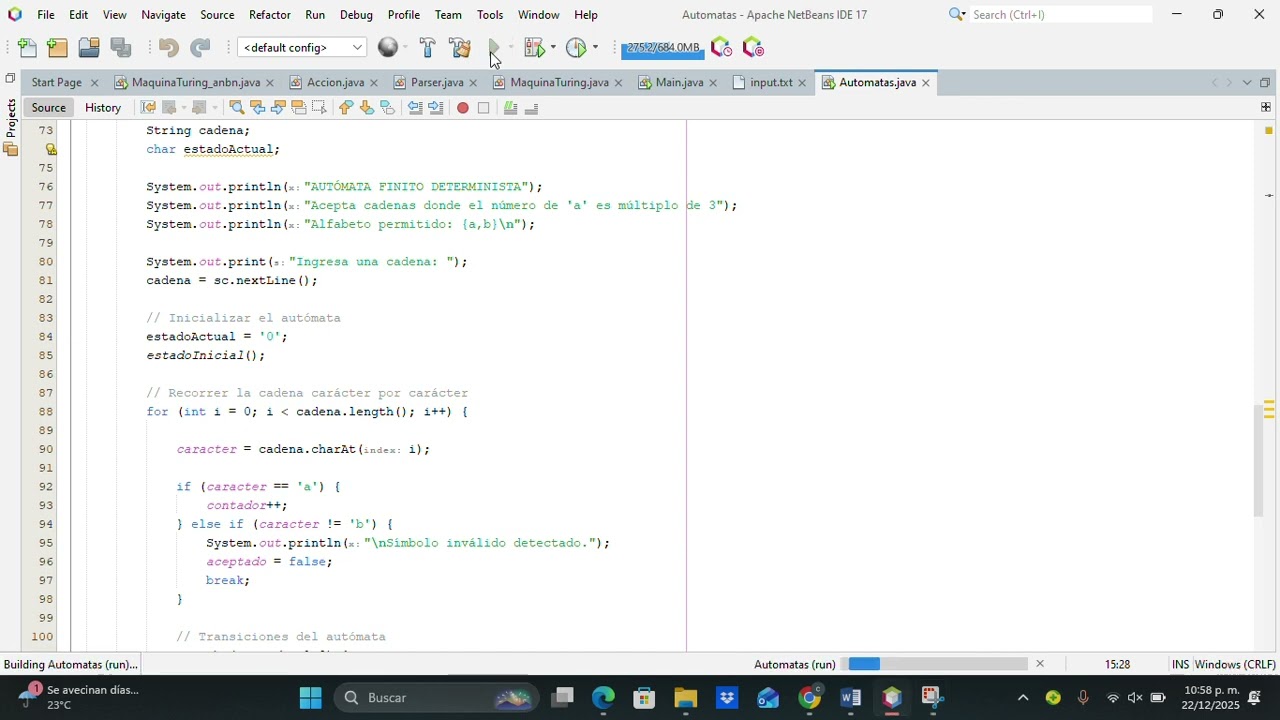The width and height of the screenshot is (1280, 720).
Task: Click the Comment lines icon
Action: click(x=510, y=107)
